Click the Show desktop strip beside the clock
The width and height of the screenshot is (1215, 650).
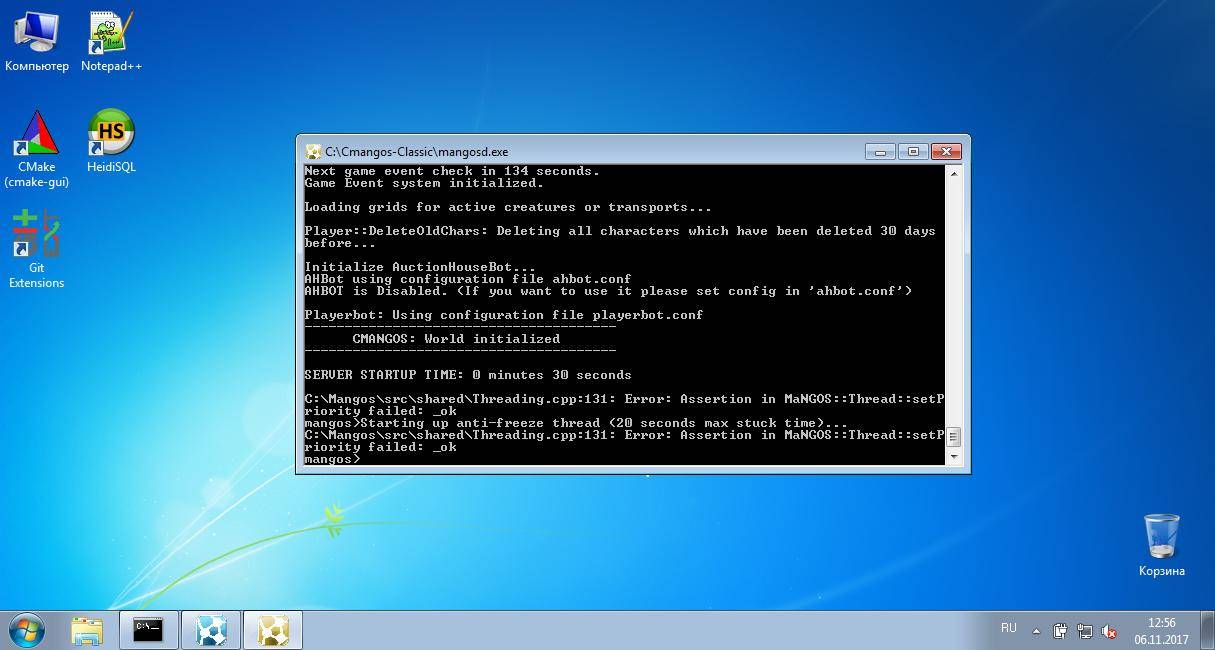point(1207,630)
